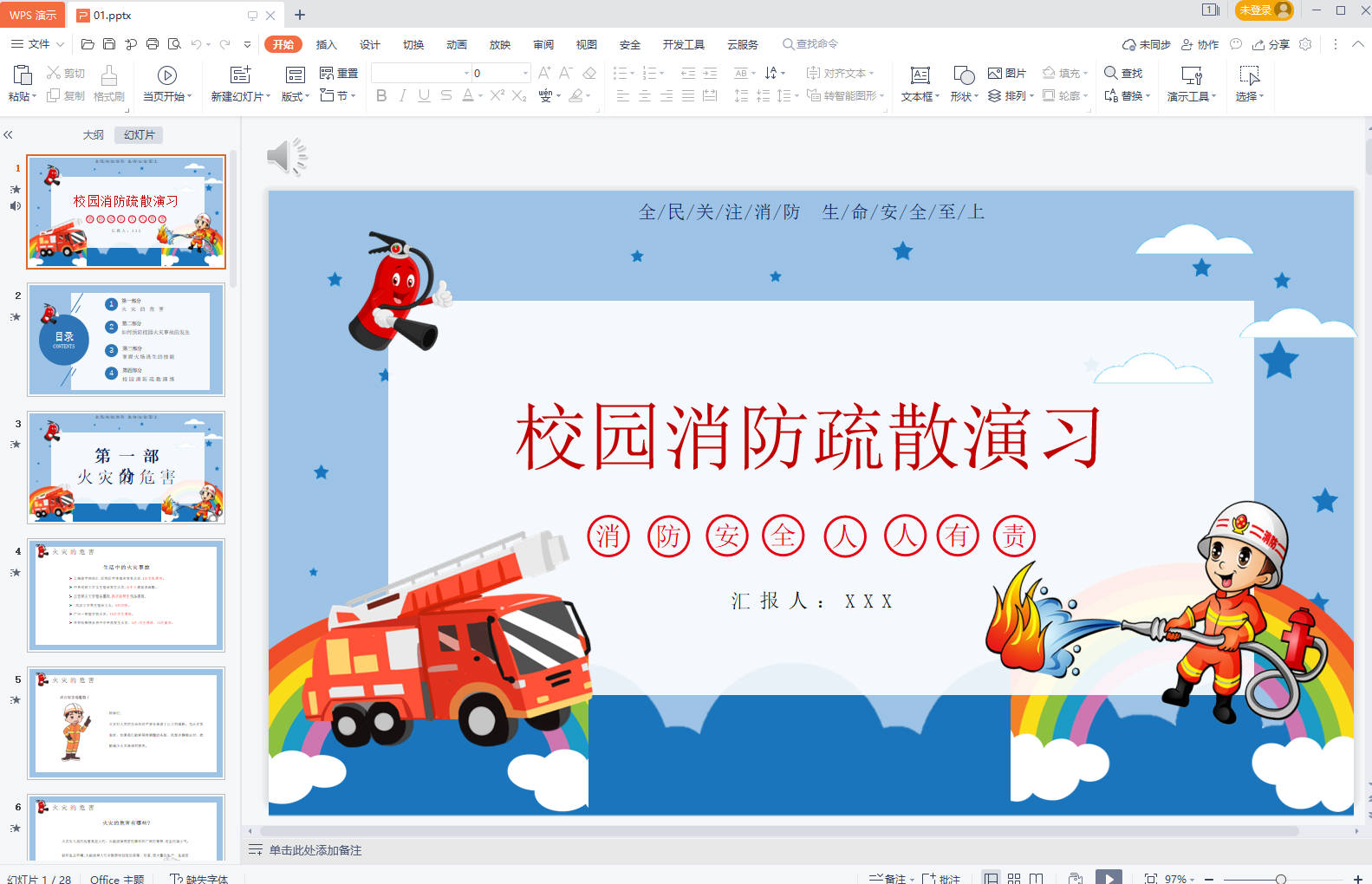The width and height of the screenshot is (1372, 884).
Task: Click the 重置 reset button
Action: pos(339,73)
